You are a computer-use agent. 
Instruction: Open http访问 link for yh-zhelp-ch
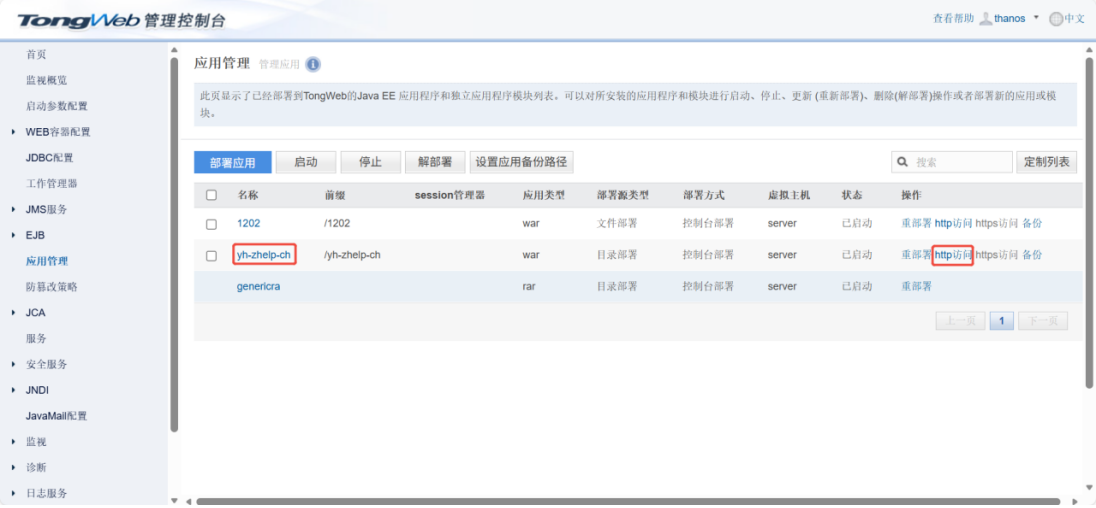tap(952, 255)
